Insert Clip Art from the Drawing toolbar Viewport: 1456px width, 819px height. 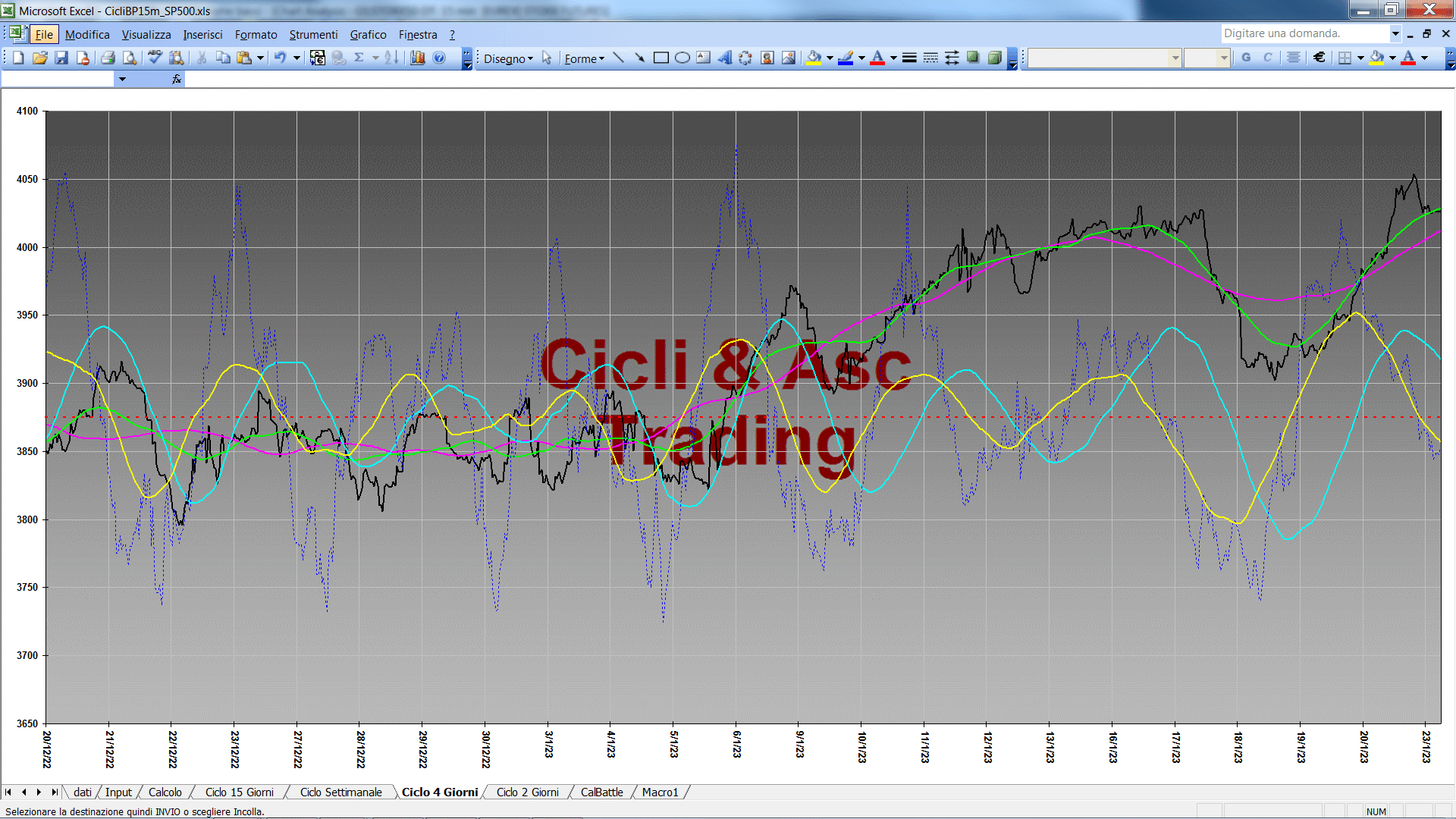coord(767,58)
